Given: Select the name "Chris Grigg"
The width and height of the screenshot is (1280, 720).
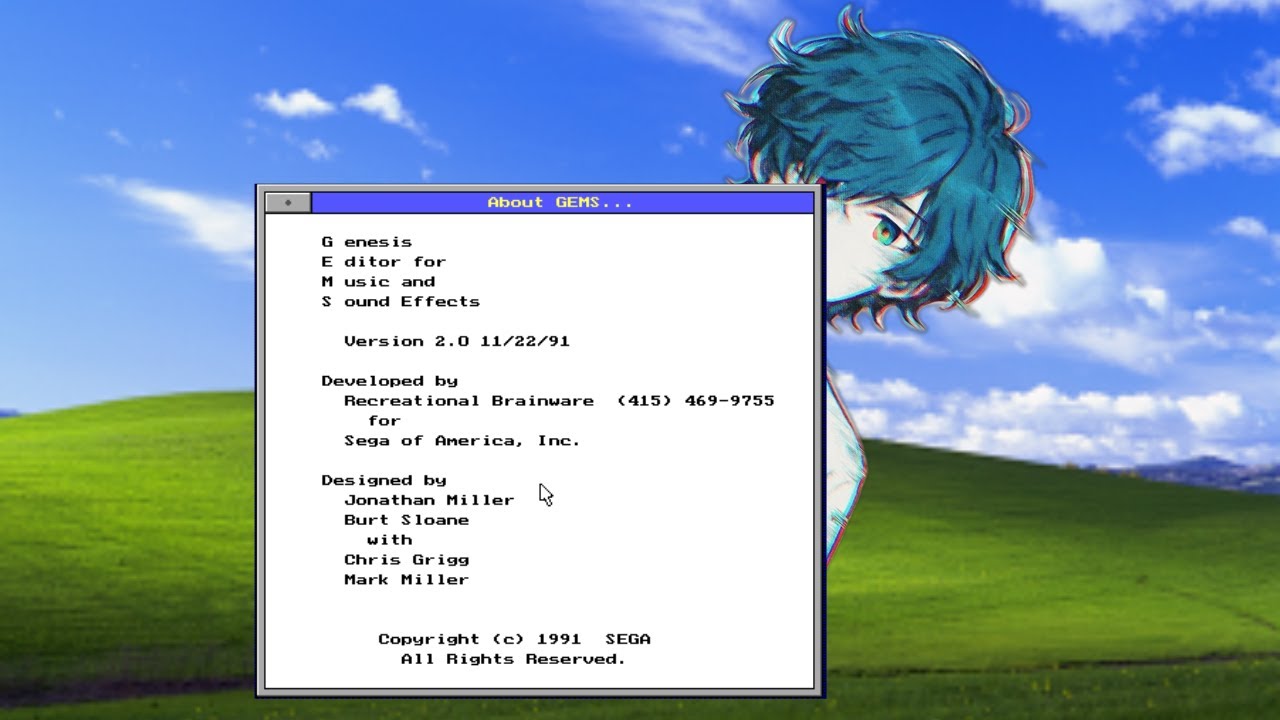Looking at the screenshot, I should point(406,560).
